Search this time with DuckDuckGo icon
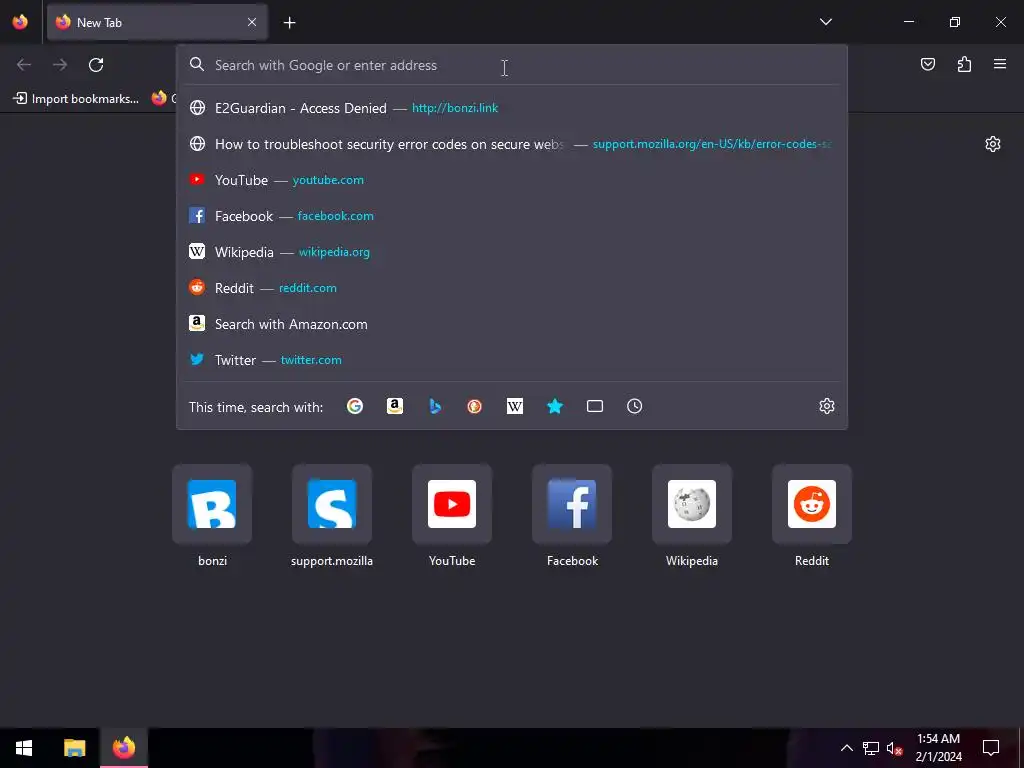Screen dimensions: 1024x768 point(475,406)
